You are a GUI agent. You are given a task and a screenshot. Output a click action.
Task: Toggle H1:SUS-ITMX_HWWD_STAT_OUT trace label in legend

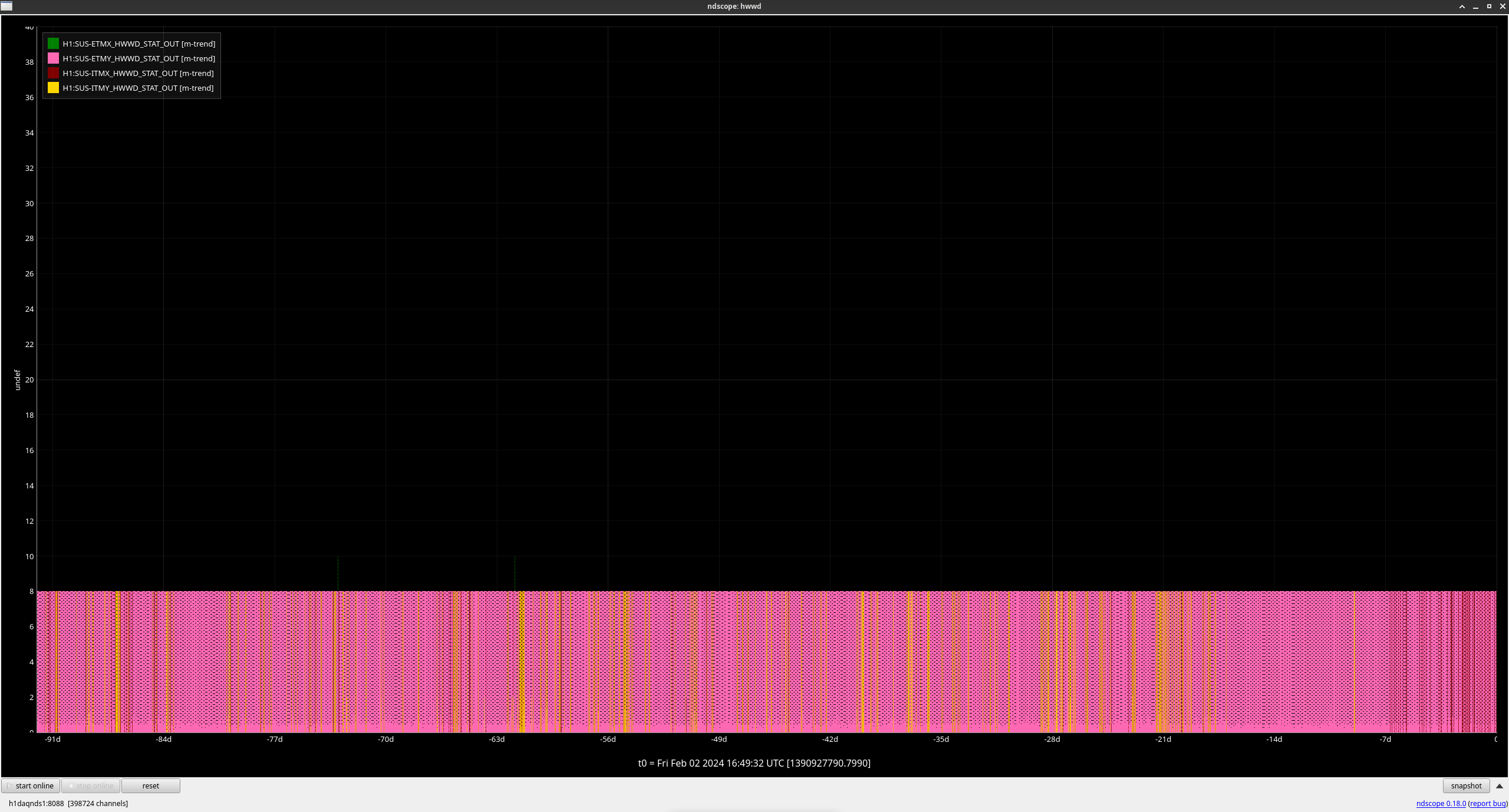point(138,73)
